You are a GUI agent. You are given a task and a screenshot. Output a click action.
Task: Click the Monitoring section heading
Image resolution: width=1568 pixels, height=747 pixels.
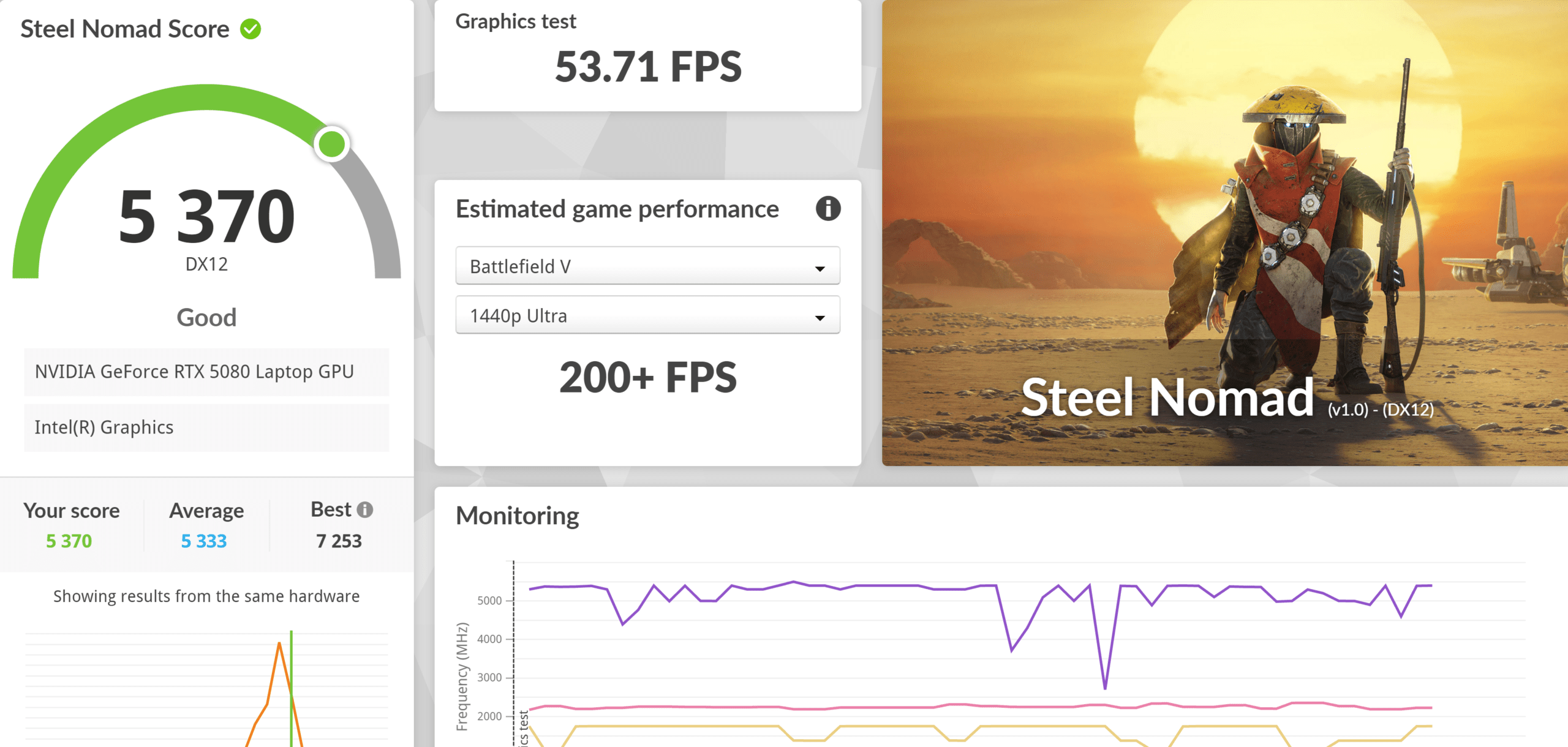click(x=518, y=516)
